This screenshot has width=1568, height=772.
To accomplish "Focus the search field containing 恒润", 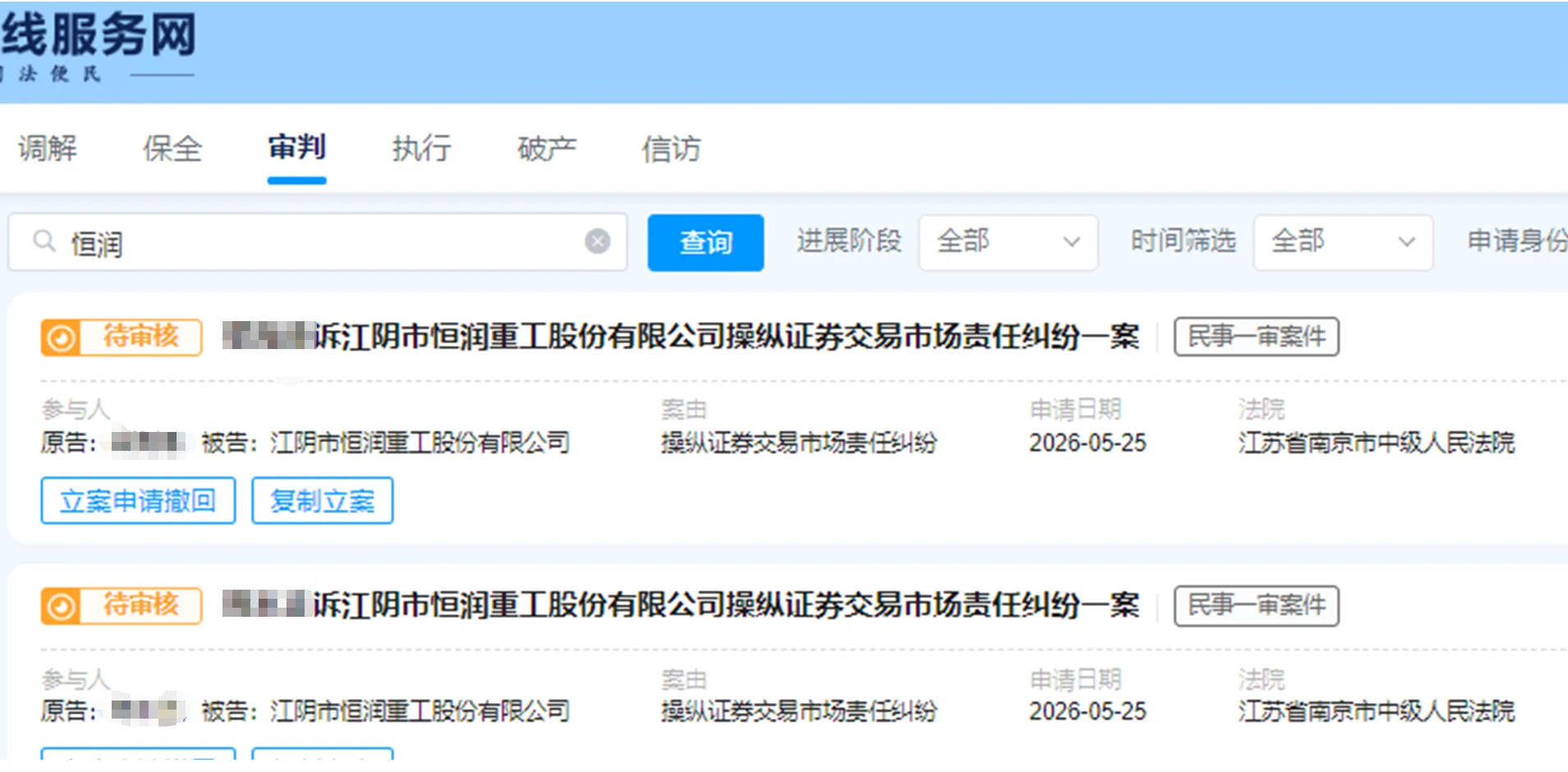I will pyautogui.click(x=319, y=242).
